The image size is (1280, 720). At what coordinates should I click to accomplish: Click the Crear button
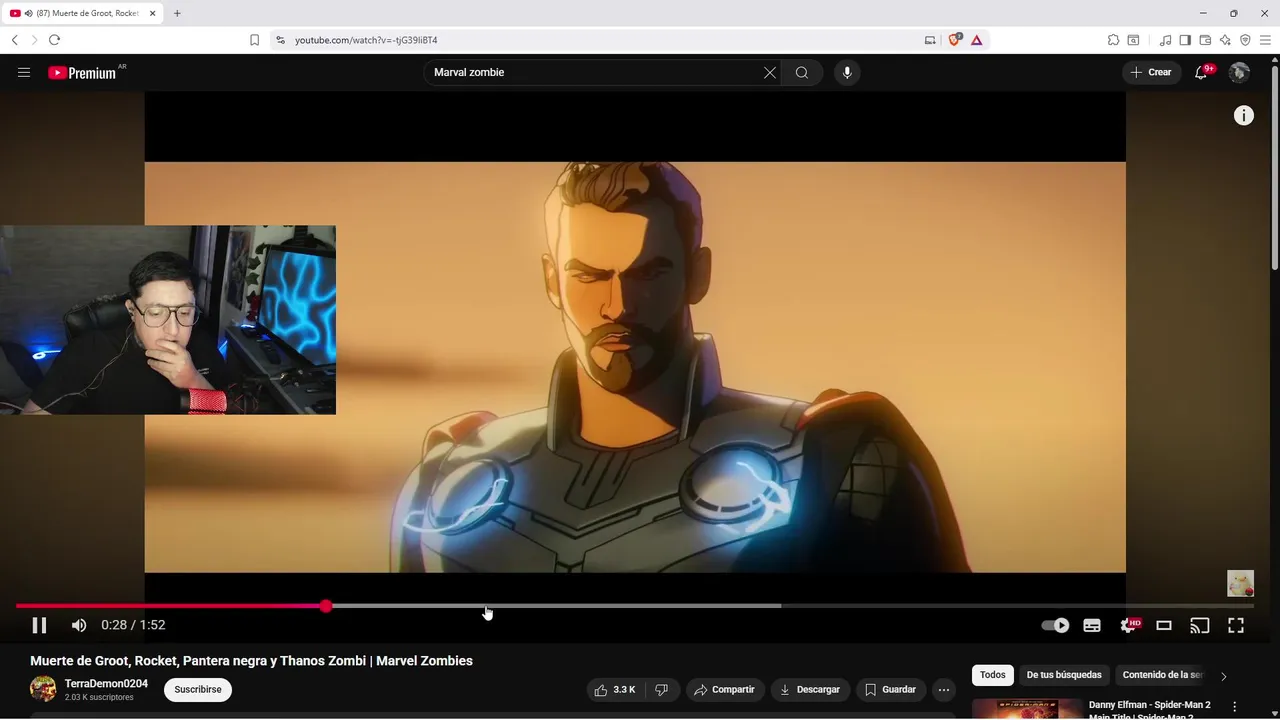[1152, 72]
